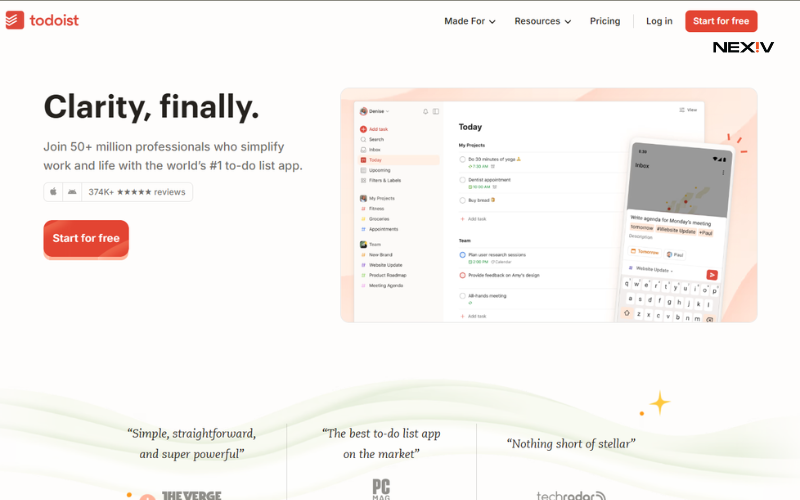Open the Groceries project hashtag
This screenshot has height=500, width=800.
[363, 219]
